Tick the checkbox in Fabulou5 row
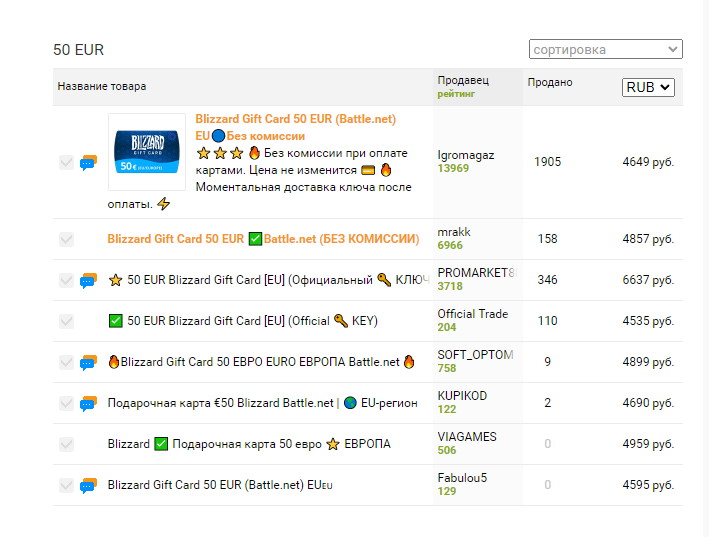 [x=66, y=485]
